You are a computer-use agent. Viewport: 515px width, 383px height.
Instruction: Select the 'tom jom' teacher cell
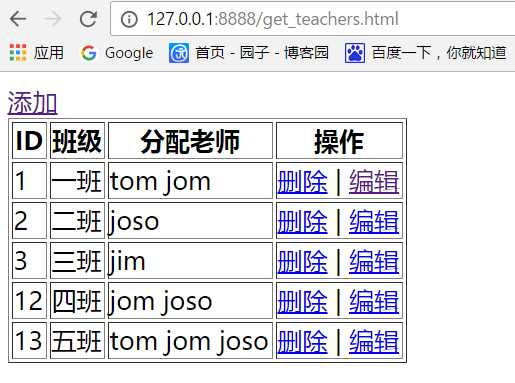point(190,181)
